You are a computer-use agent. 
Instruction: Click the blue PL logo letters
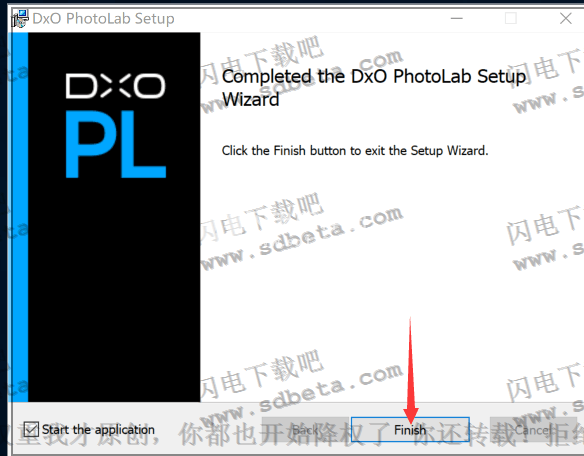tap(115, 144)
